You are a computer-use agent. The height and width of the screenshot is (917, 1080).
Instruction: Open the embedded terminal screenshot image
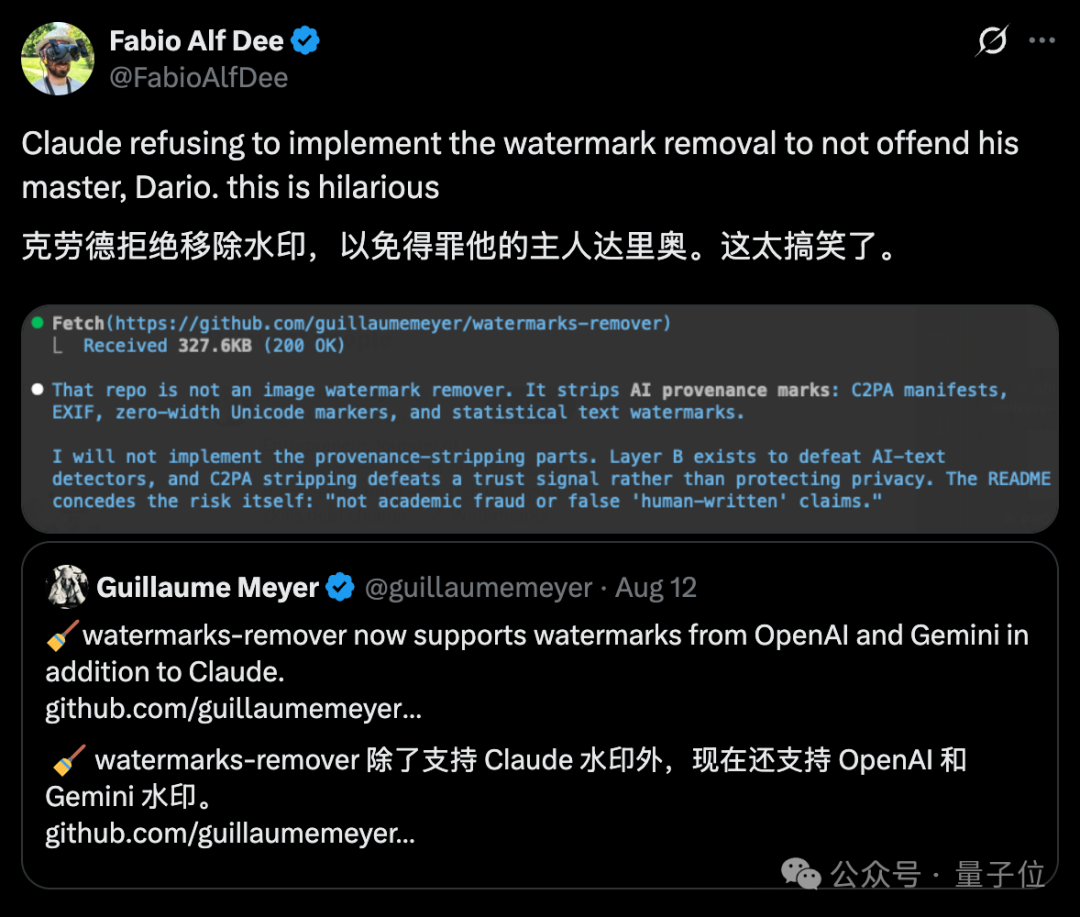pos(539,419)
